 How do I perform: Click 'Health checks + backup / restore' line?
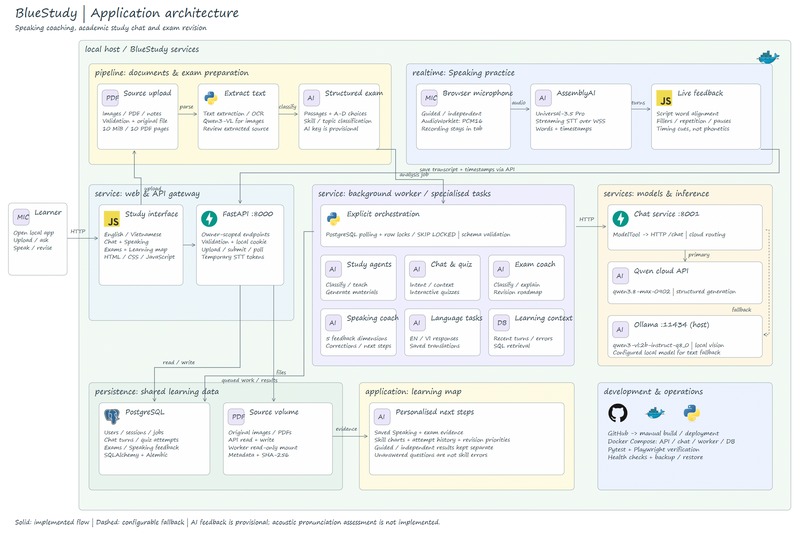tap(655, 457)
